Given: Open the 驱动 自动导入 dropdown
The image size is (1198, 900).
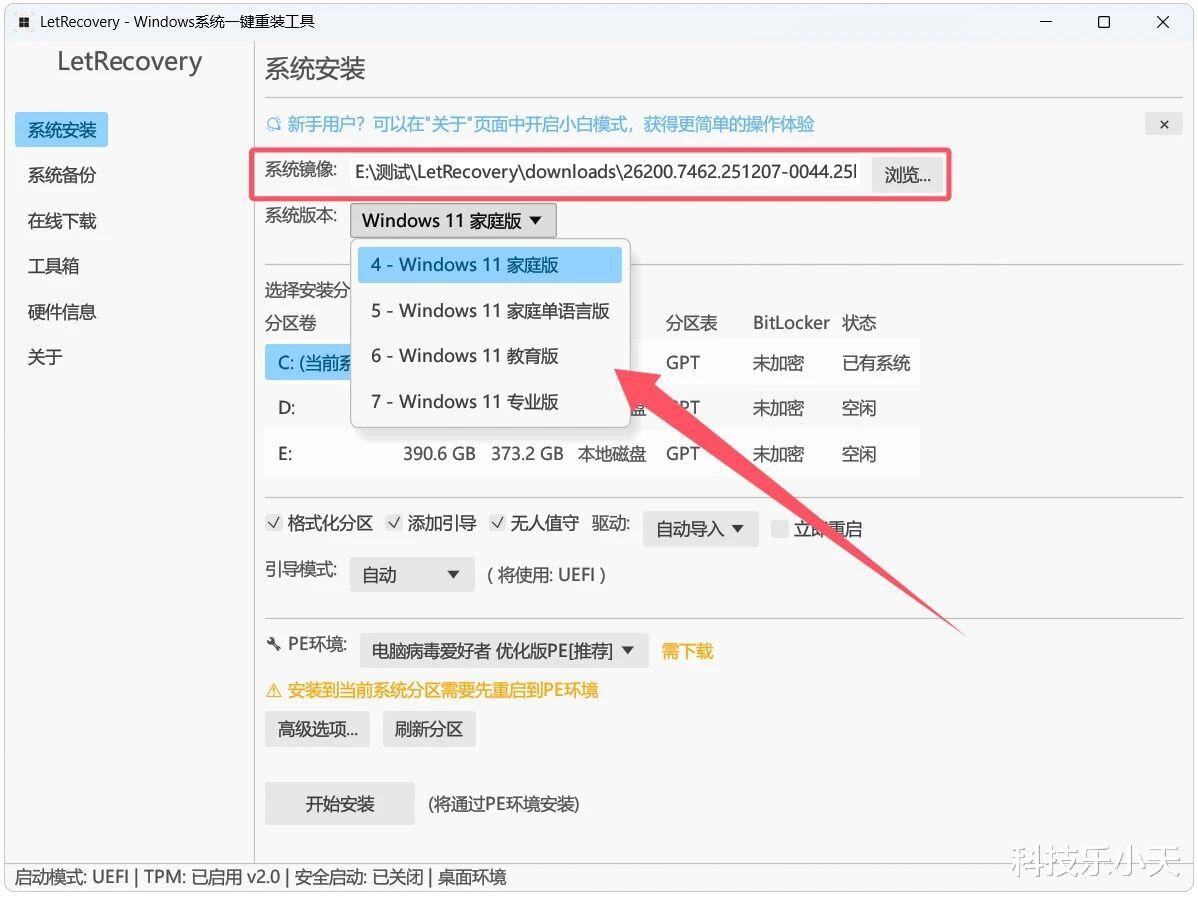Looking at the screenshot, I should [701, 529].
